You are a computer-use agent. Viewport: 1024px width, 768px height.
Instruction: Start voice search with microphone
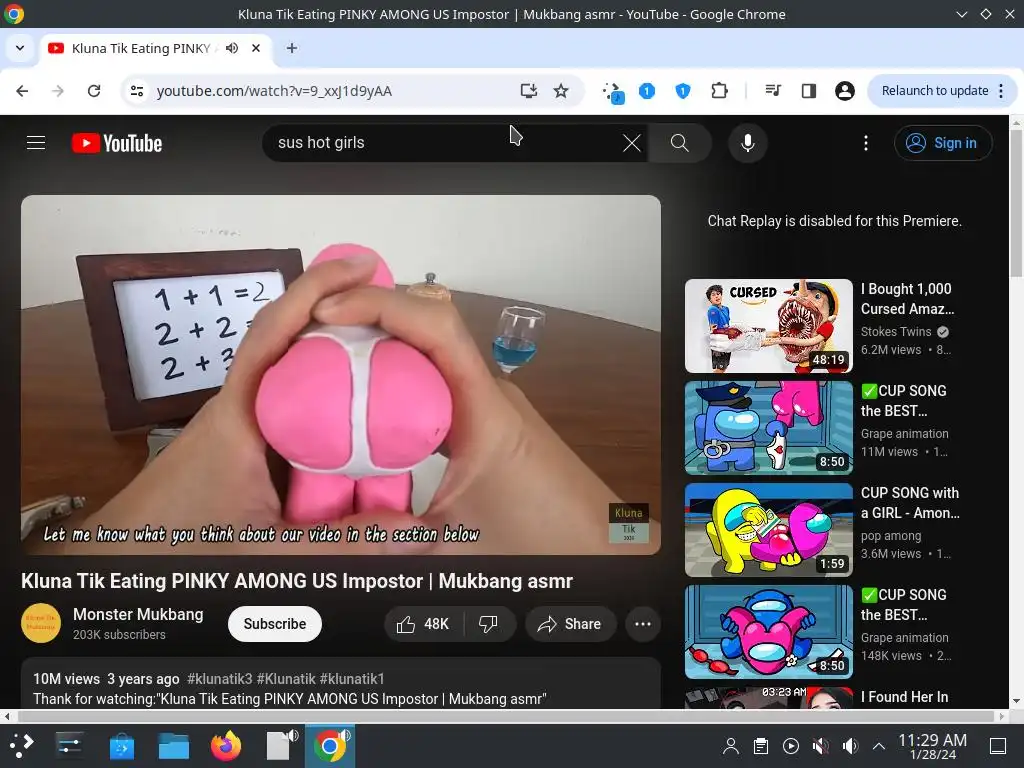748,142
